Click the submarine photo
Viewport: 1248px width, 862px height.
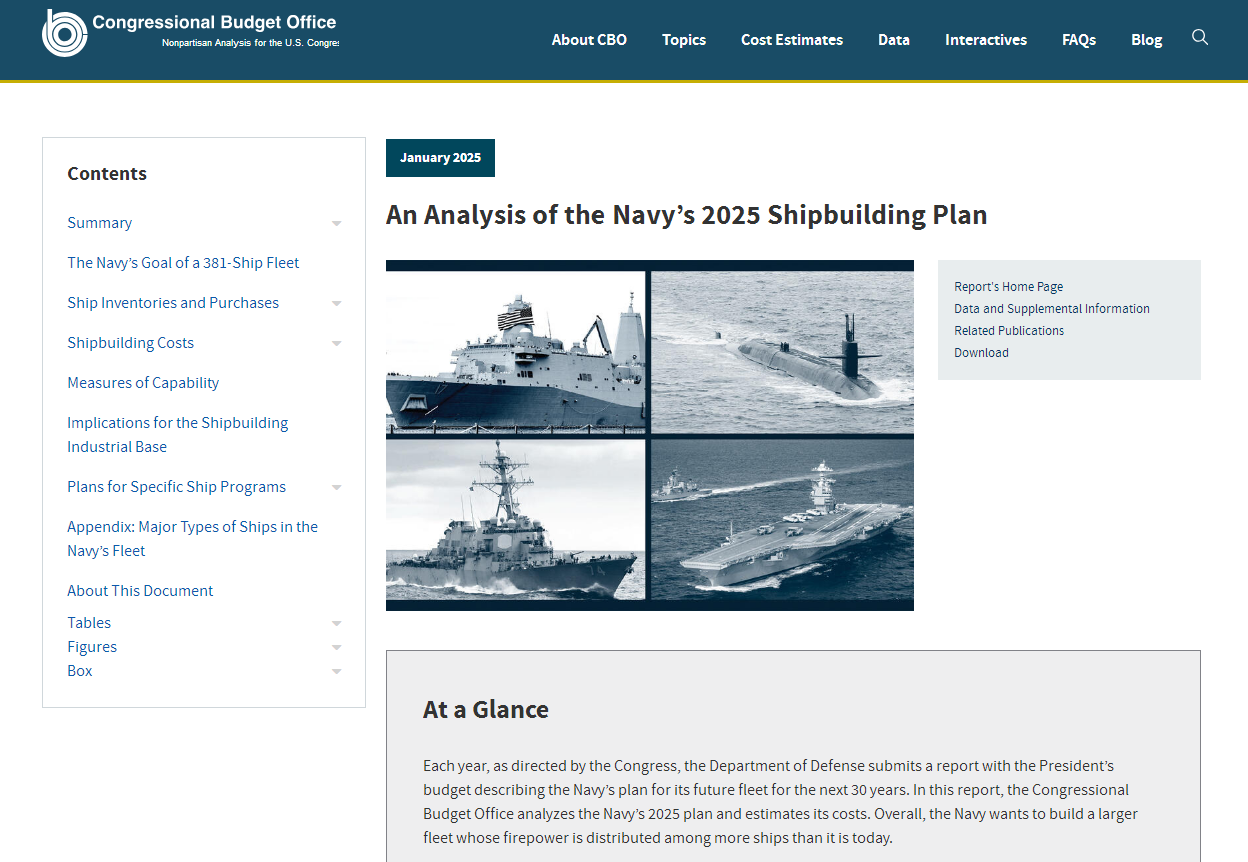[x=782, y=352]
